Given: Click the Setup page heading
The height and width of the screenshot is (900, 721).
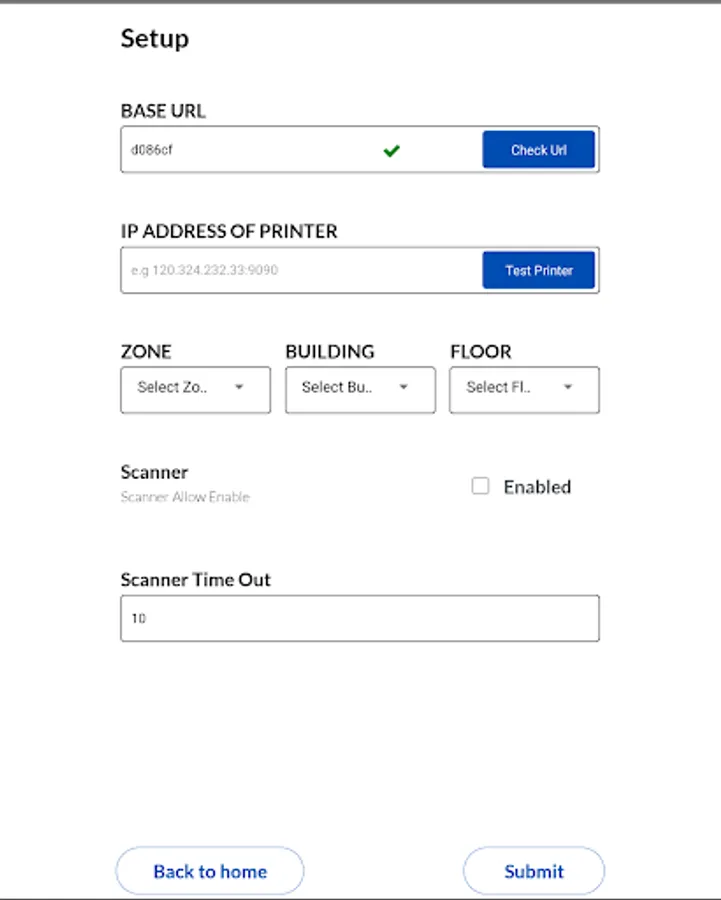Looking at the screenshot, I should point(155,39).
